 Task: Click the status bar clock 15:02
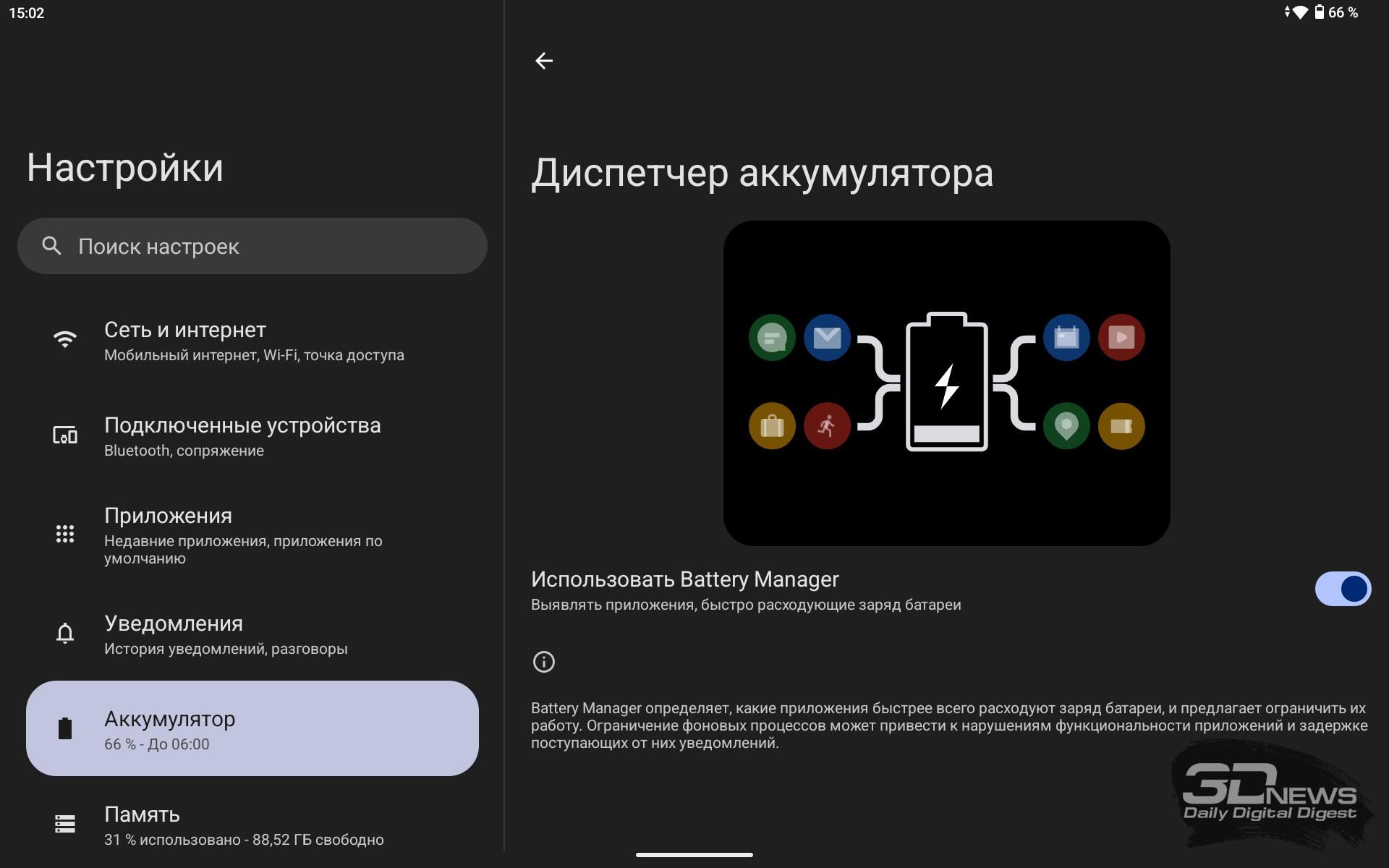point(27,13)
